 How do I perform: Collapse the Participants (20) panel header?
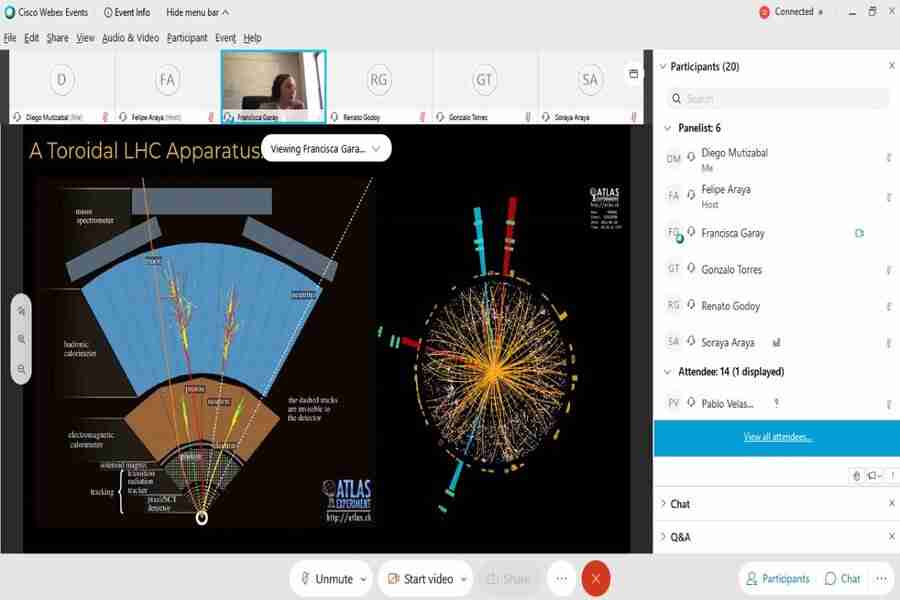click(663, 67)
